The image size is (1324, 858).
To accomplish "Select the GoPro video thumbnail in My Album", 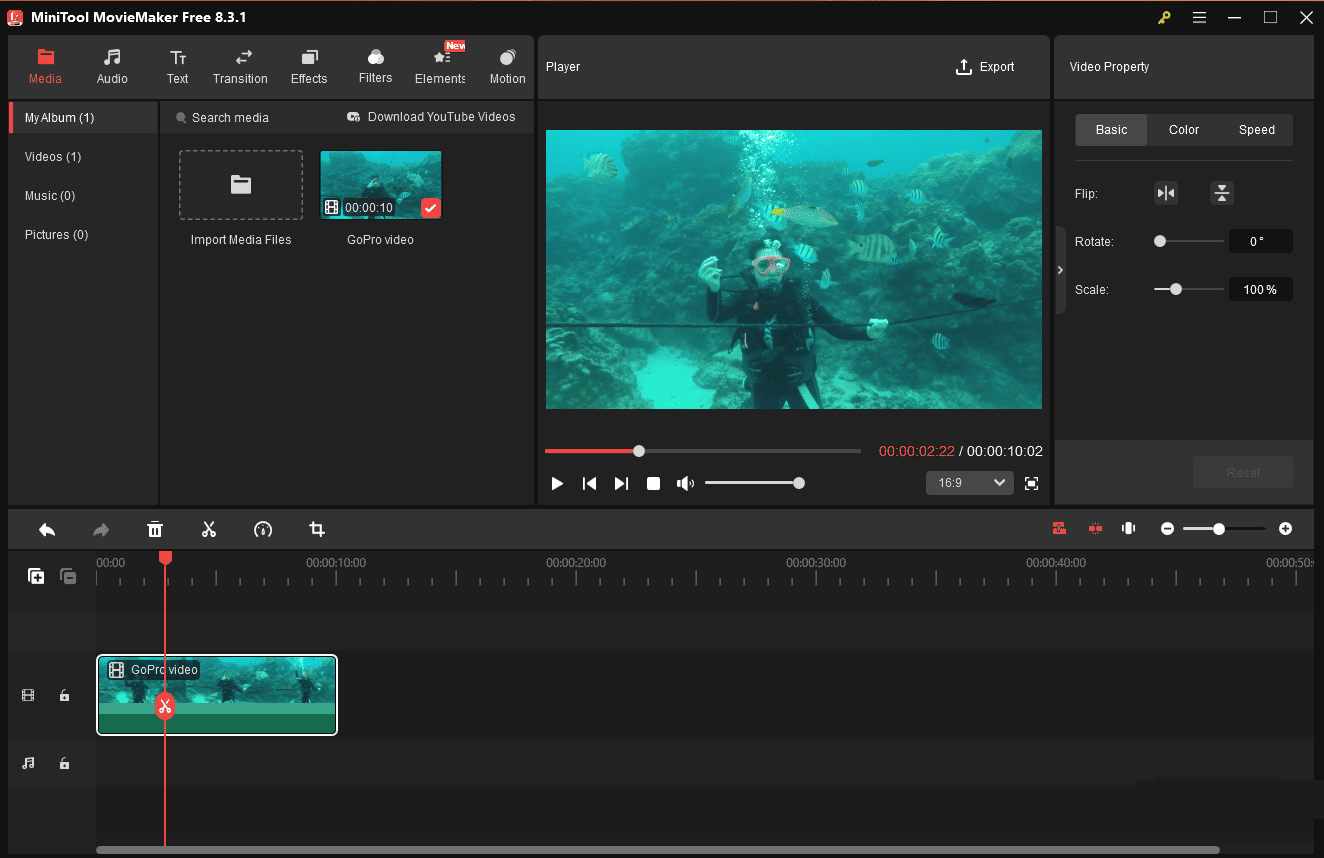I will coord(380,184).
